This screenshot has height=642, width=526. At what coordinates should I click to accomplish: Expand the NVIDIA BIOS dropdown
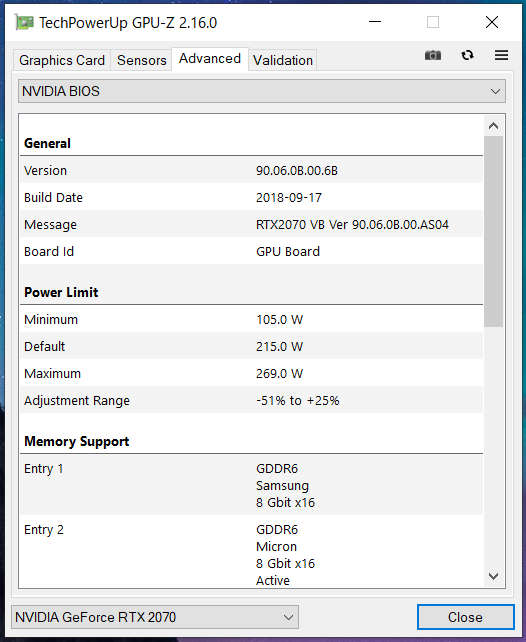coord(262,91)
